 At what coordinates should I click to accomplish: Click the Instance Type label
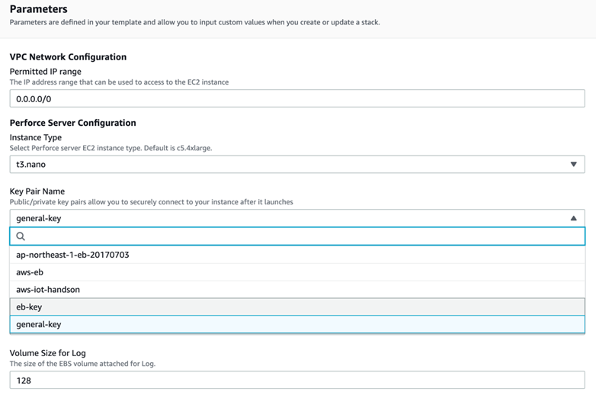36,137
